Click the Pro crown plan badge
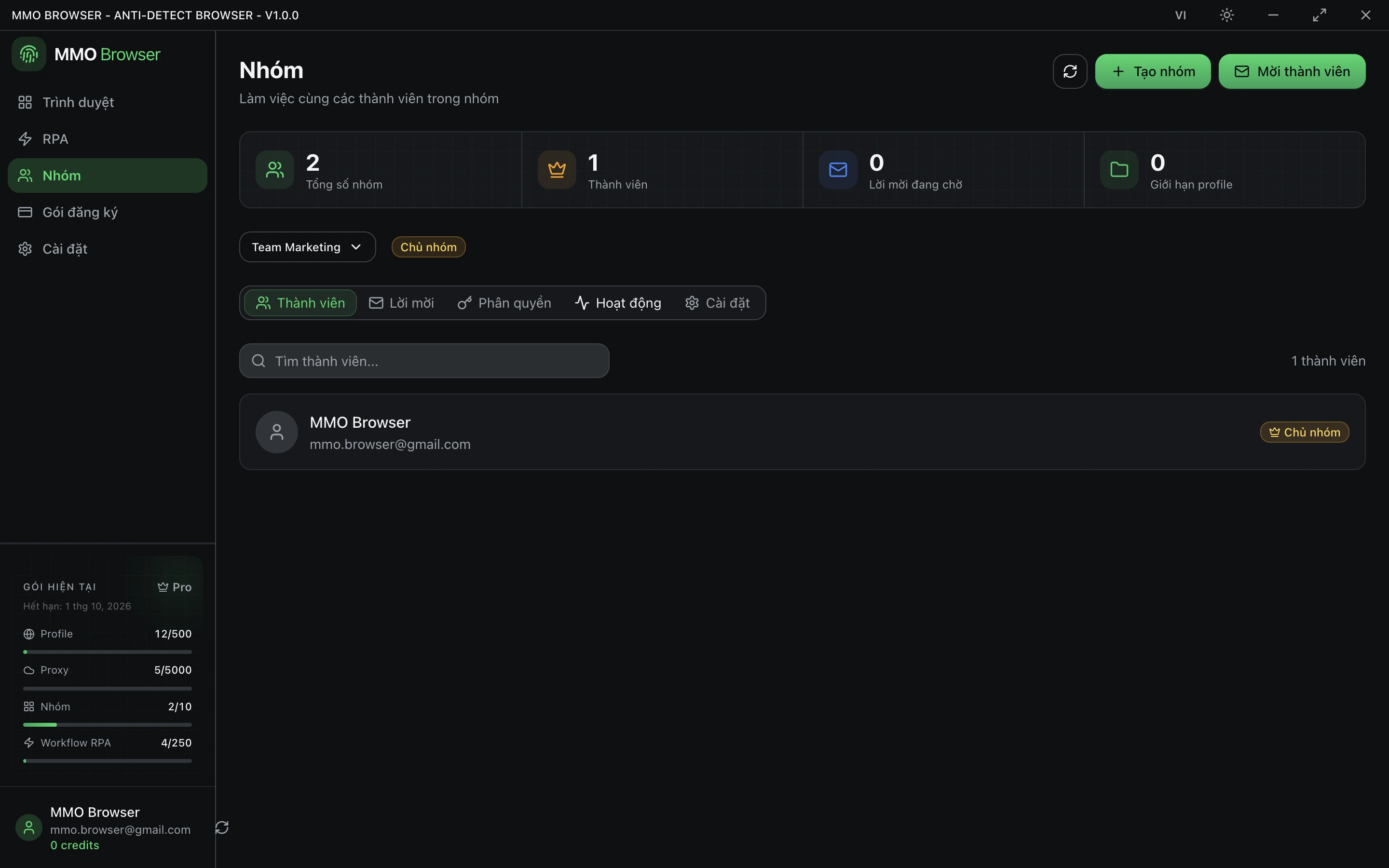The width and height of the screenshot is (1389, 868). click(175, 587)
